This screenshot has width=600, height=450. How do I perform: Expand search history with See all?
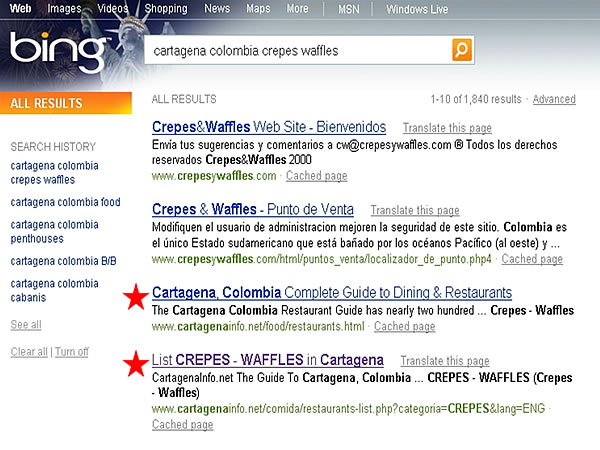26,325
